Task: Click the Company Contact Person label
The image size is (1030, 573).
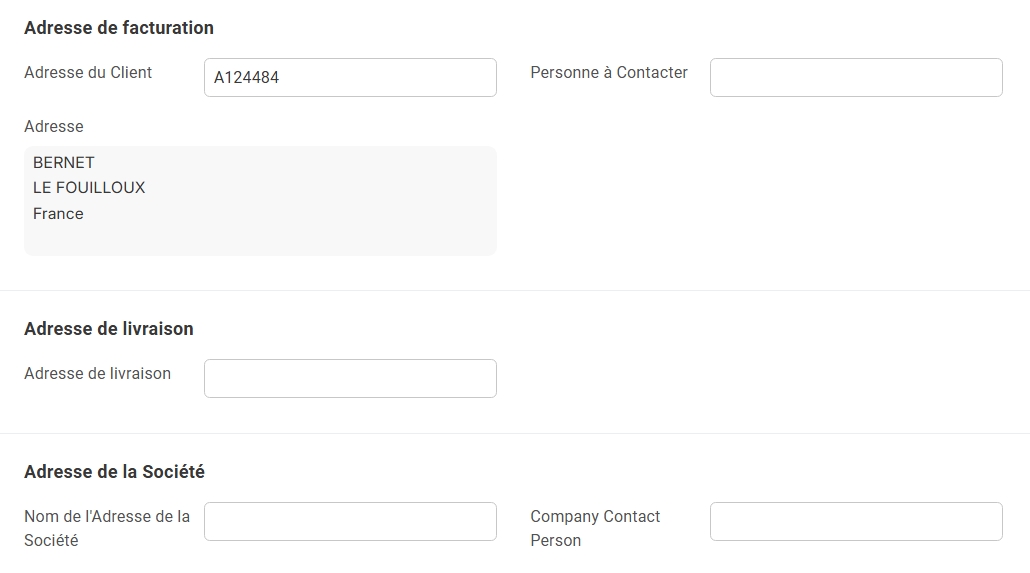Action: pos(595,528)
